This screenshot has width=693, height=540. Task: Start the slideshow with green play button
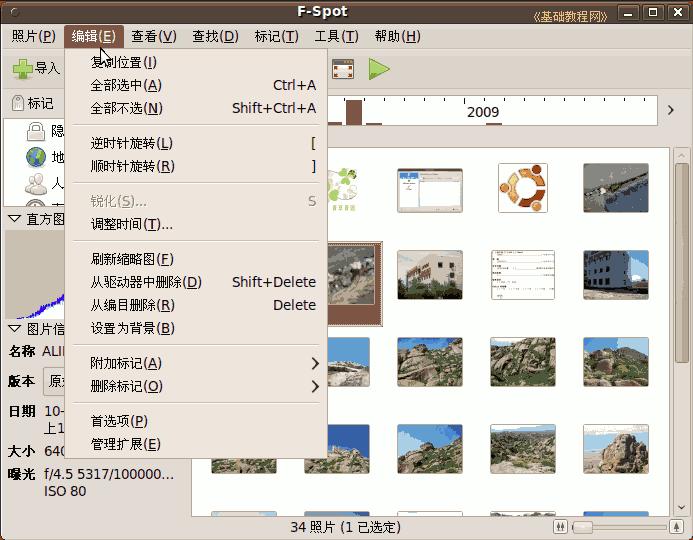point(379,69)
